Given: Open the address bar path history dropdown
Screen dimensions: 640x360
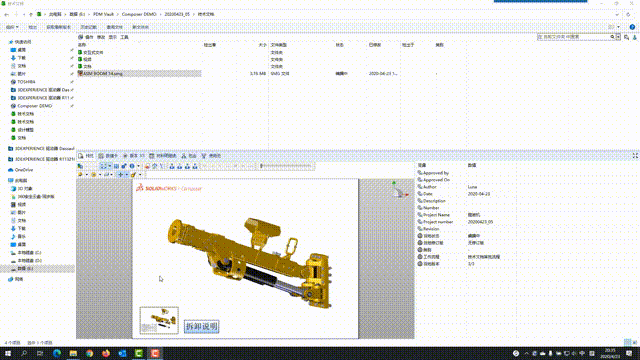Looking at the screenshot, I should coord(617,14).
